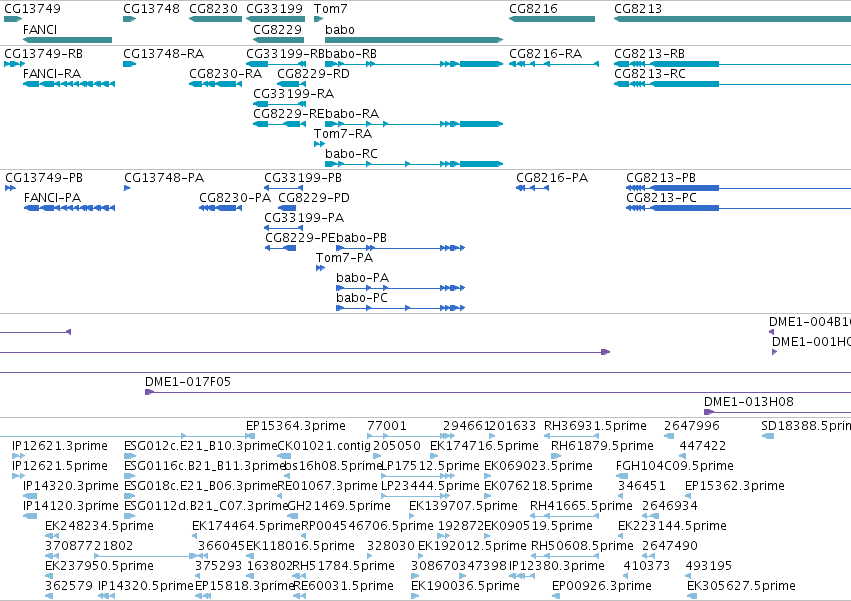
Task: Click the CG8213-PC protein label
Action: point(661,198)
